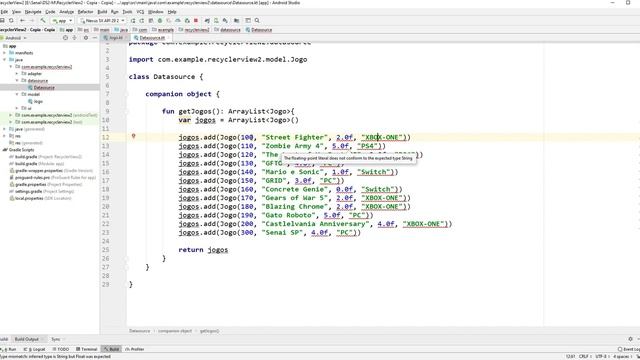Open local.properties file
Viewport: 640px width, 360px height.
pyautogui.click(x=40, y=198)
